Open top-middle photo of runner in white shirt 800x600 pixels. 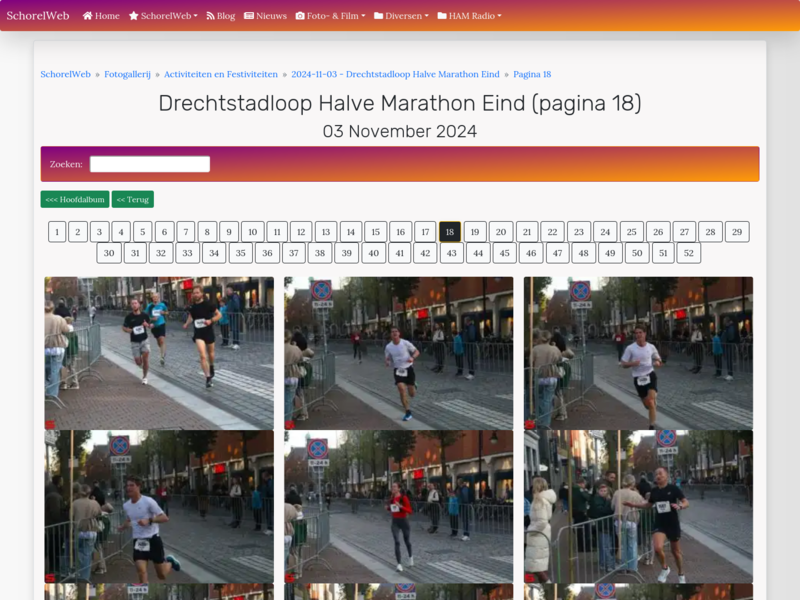(398, 353)
